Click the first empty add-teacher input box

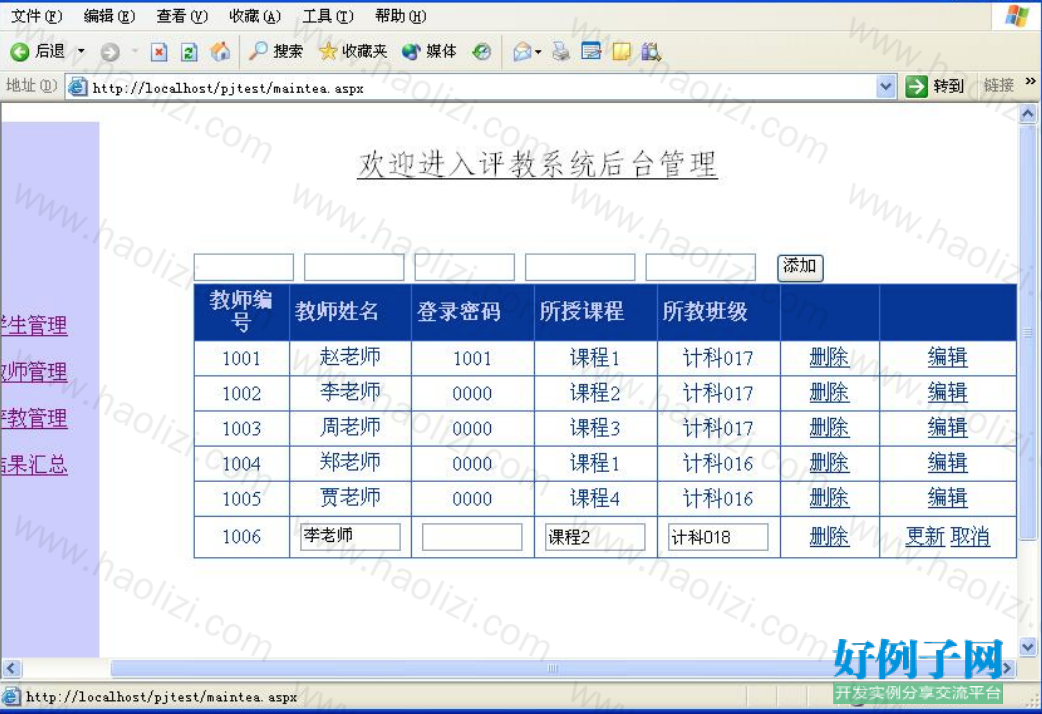243,267
